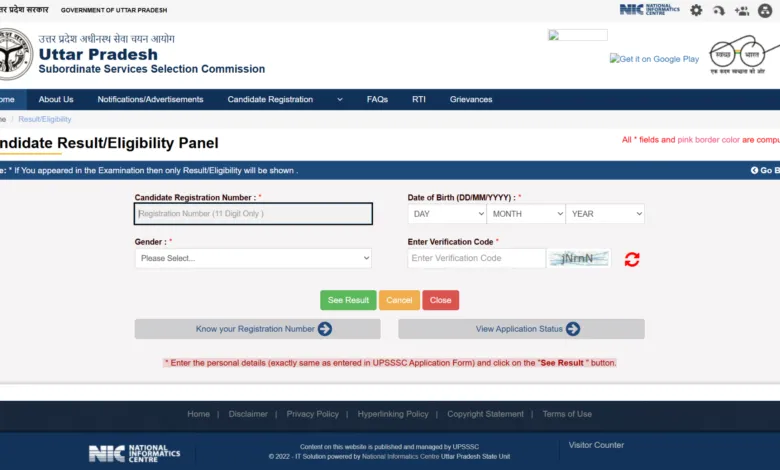Click Government of Uttar Pradesh header text

point(114,10)
